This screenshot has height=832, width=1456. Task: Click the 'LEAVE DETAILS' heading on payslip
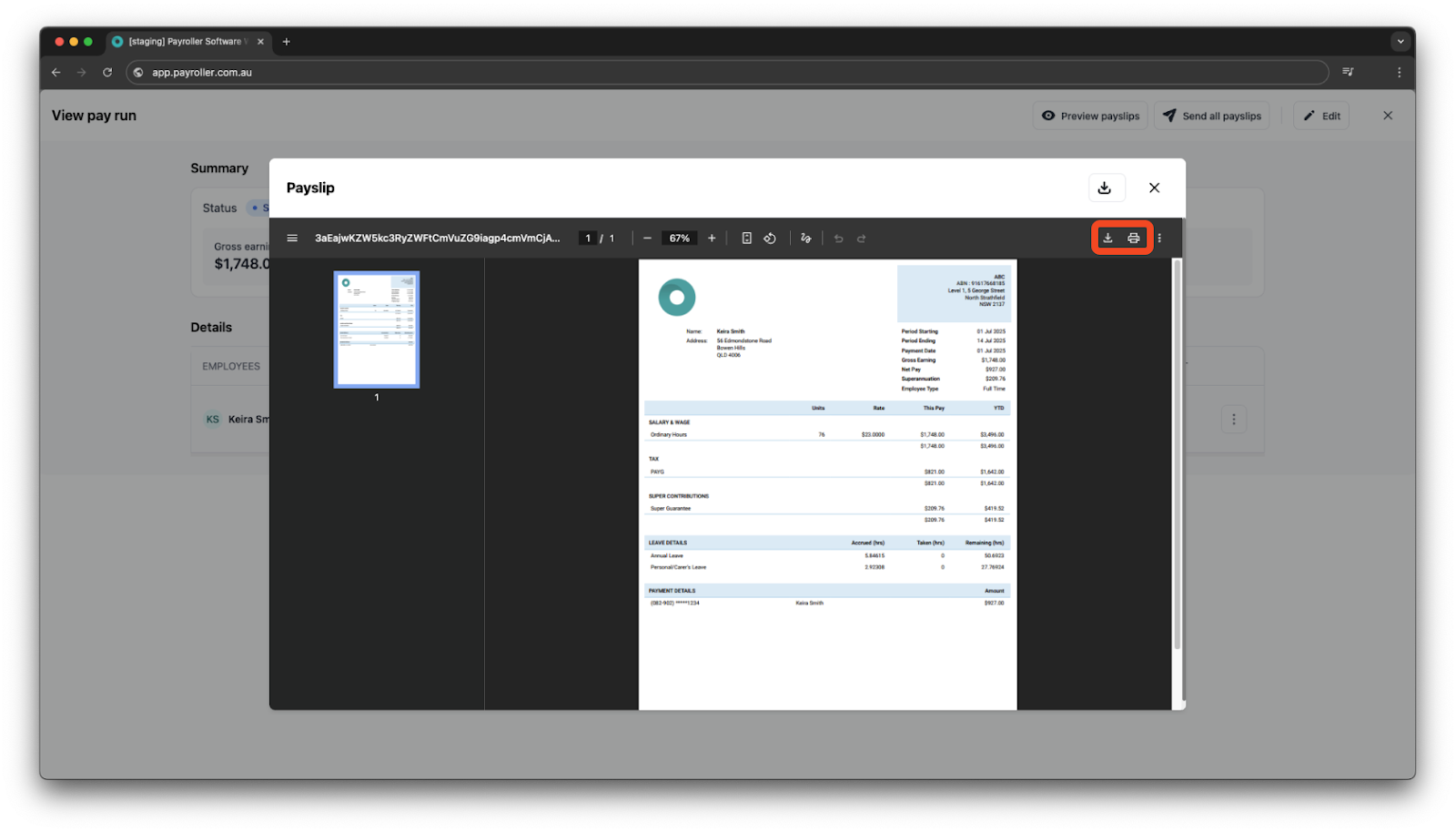click(668, 543)
